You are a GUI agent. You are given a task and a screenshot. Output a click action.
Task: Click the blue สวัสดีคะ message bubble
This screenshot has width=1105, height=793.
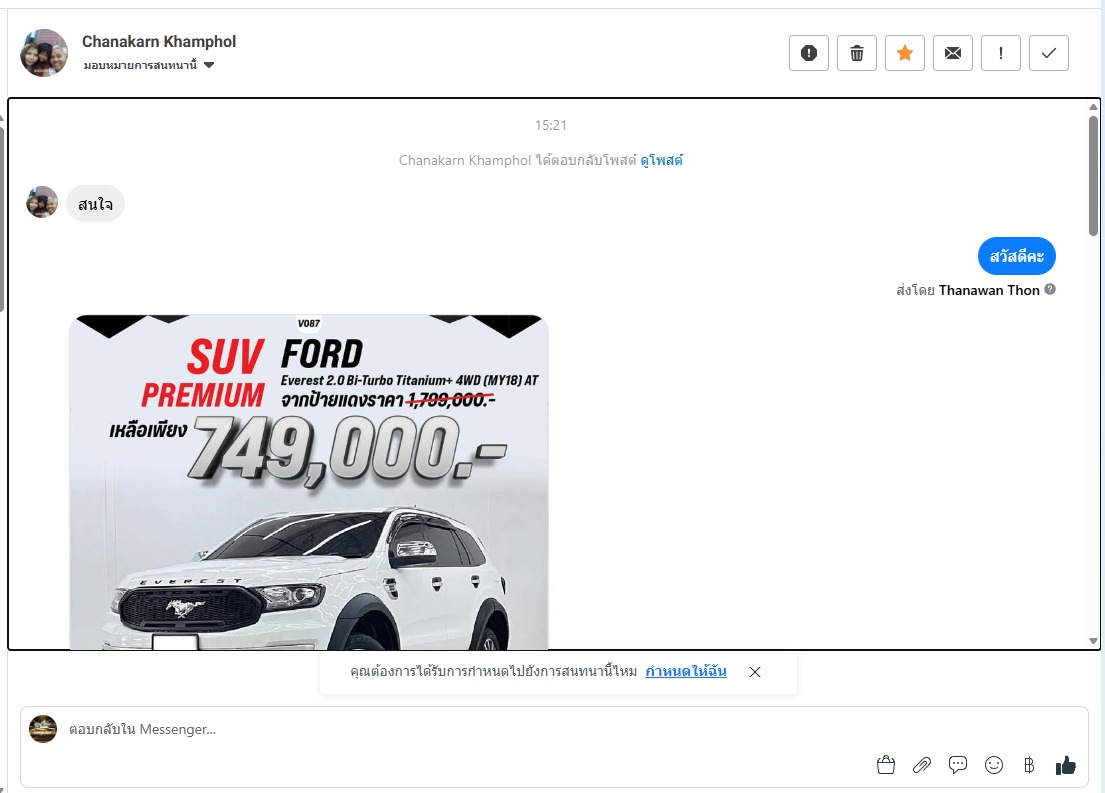coord(1016,256)
